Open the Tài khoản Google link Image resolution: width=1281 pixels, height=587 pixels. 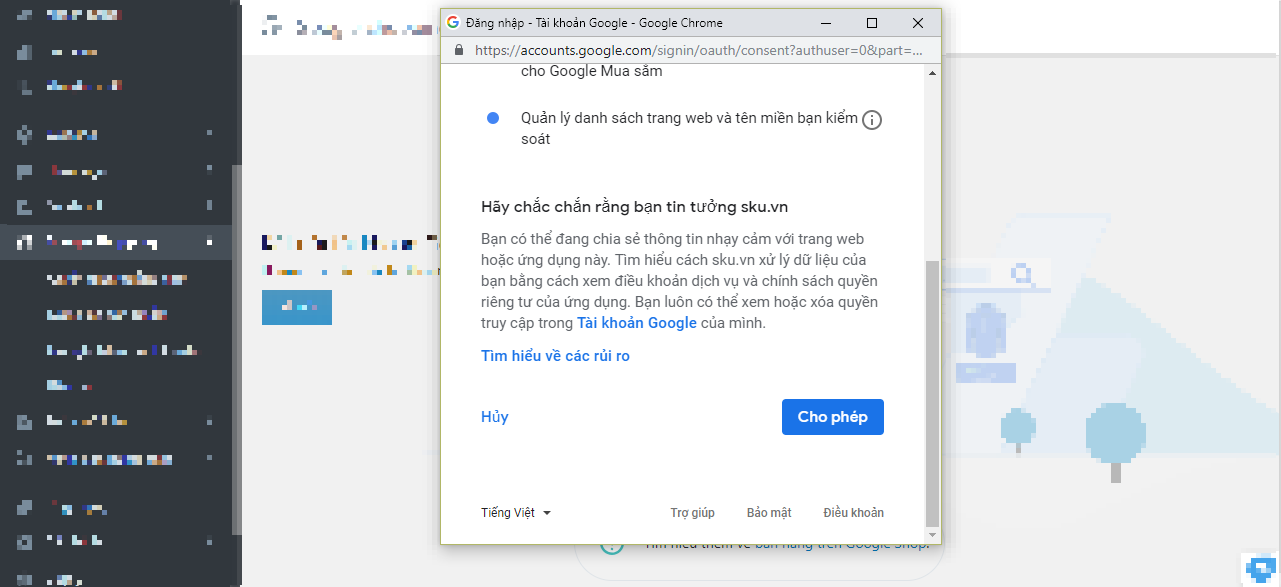(636, 323)
